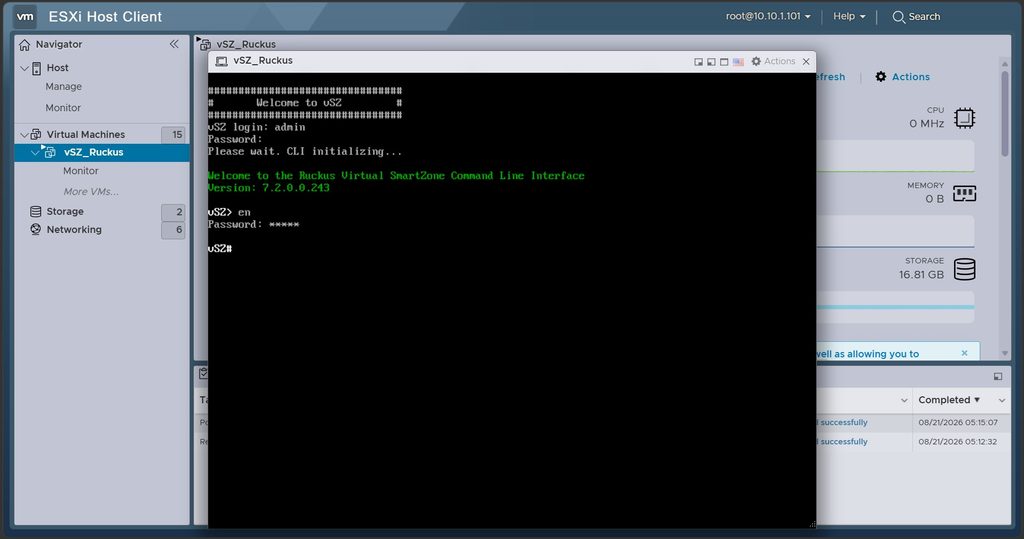Screen dimensions: 1024x539
Task: Click the Memory module icon
Action: (x=965, y=193)
